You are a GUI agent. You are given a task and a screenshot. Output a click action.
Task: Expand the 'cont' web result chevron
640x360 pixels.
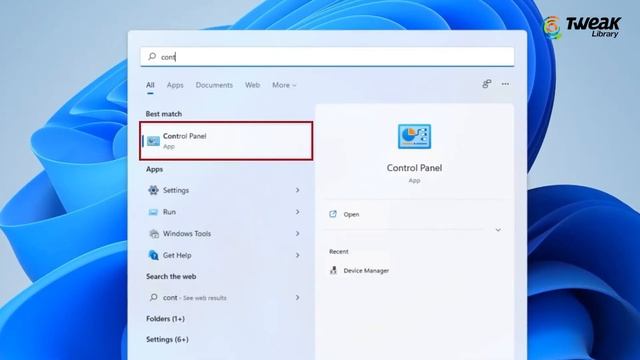pos(298,298)
